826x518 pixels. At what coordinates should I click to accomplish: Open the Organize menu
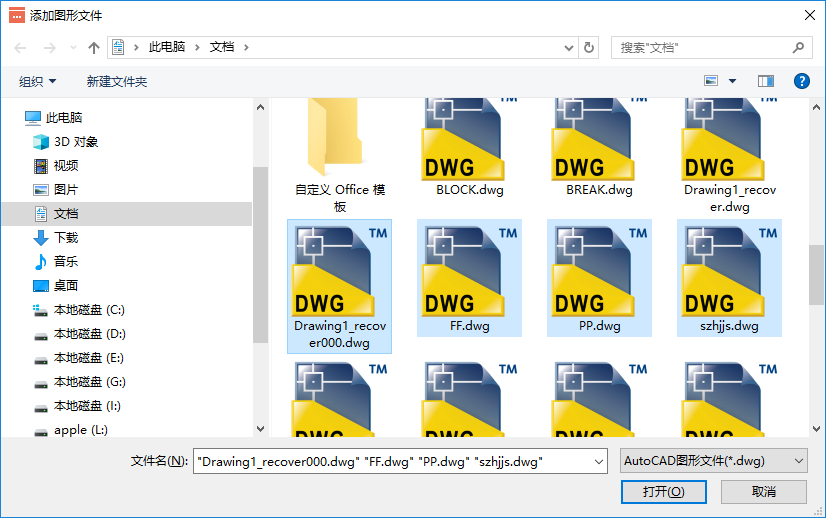click(38, 81)
